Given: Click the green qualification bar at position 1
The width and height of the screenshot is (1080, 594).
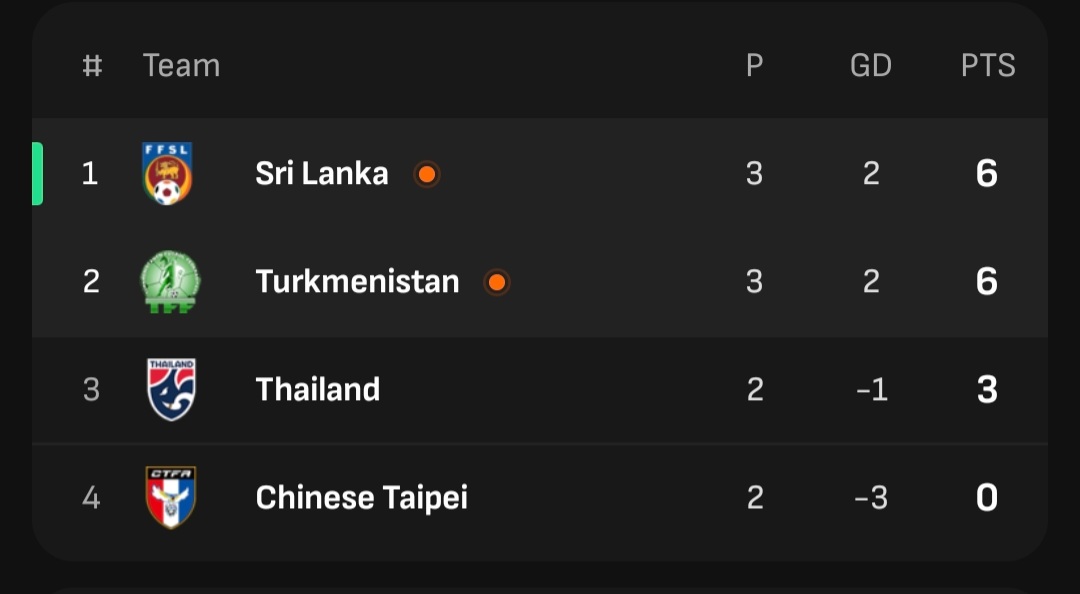Looking at the screenshot, I should (x=38, y=174).
